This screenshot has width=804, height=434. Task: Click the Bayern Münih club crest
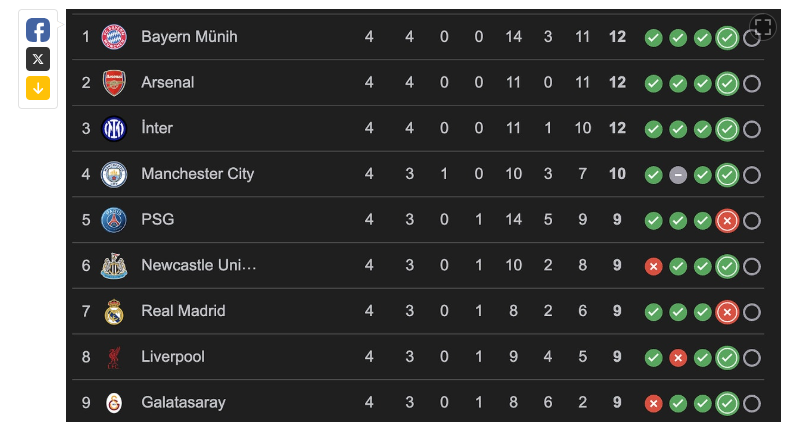pos(114,37)
